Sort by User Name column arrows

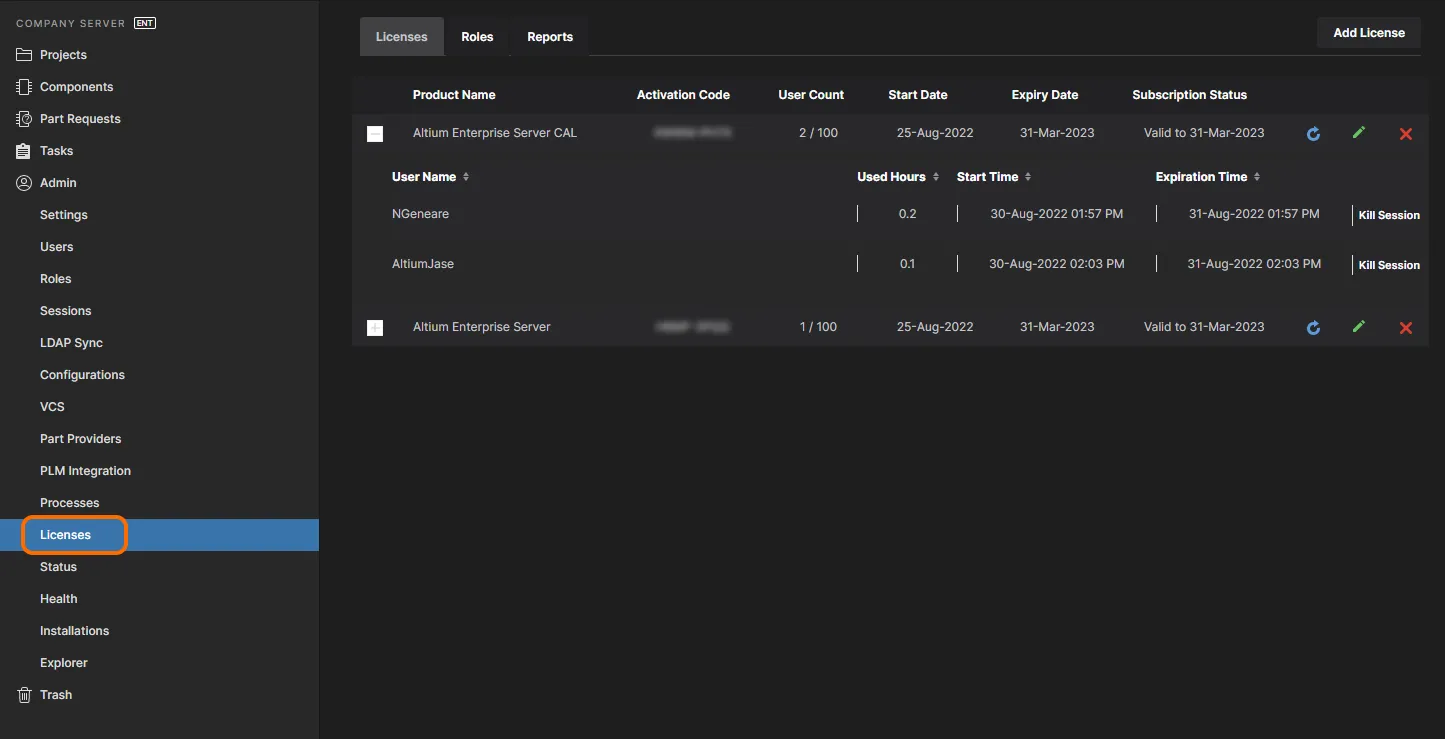coord(466,177)
